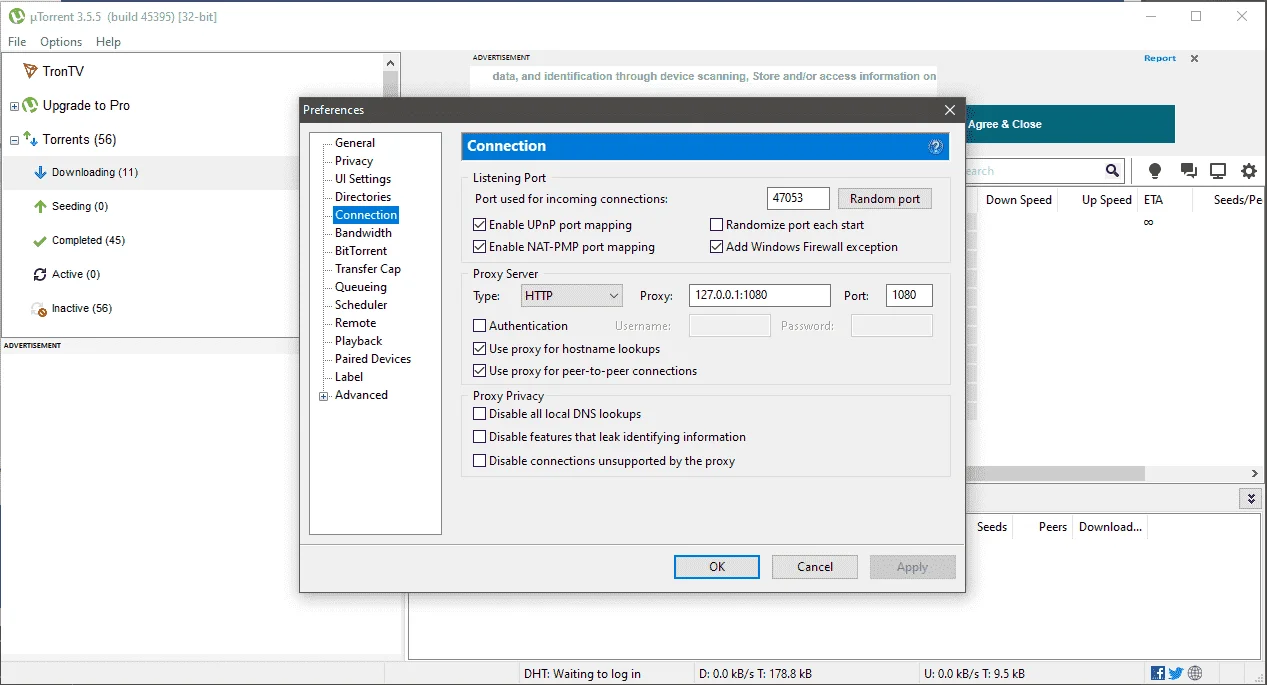Expand the Advanced tree node
1267x685 pixels.
(323, 396)
